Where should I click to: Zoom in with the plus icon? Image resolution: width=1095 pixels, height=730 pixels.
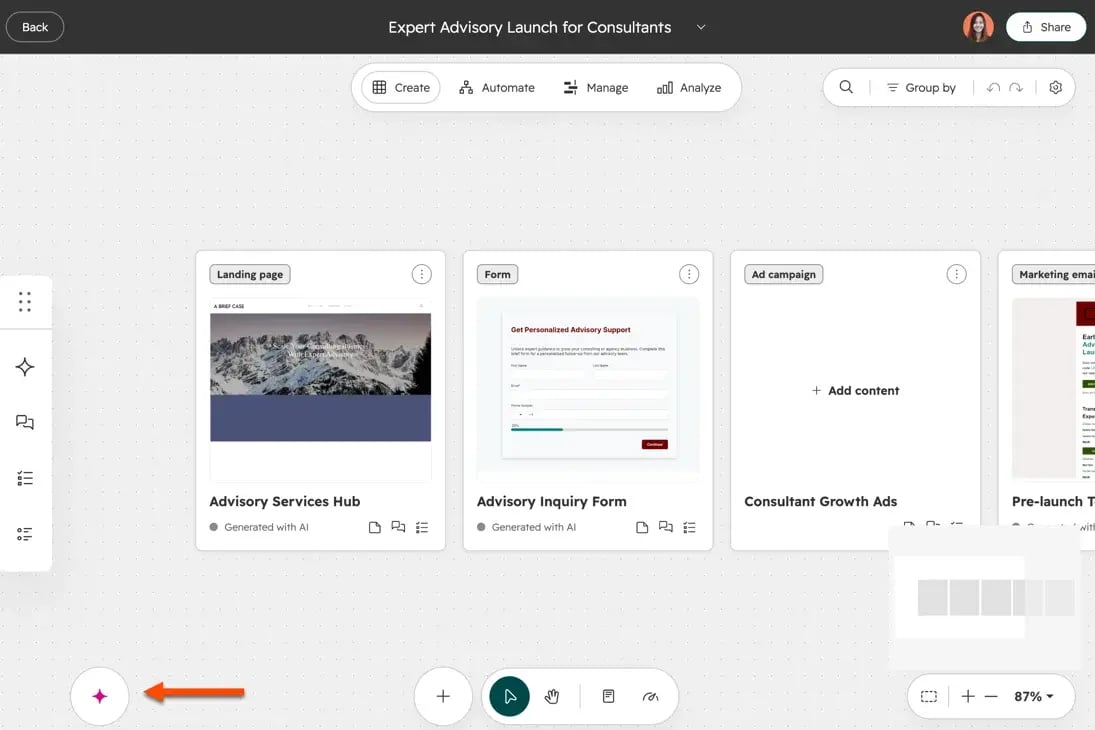tap(968, 696)
